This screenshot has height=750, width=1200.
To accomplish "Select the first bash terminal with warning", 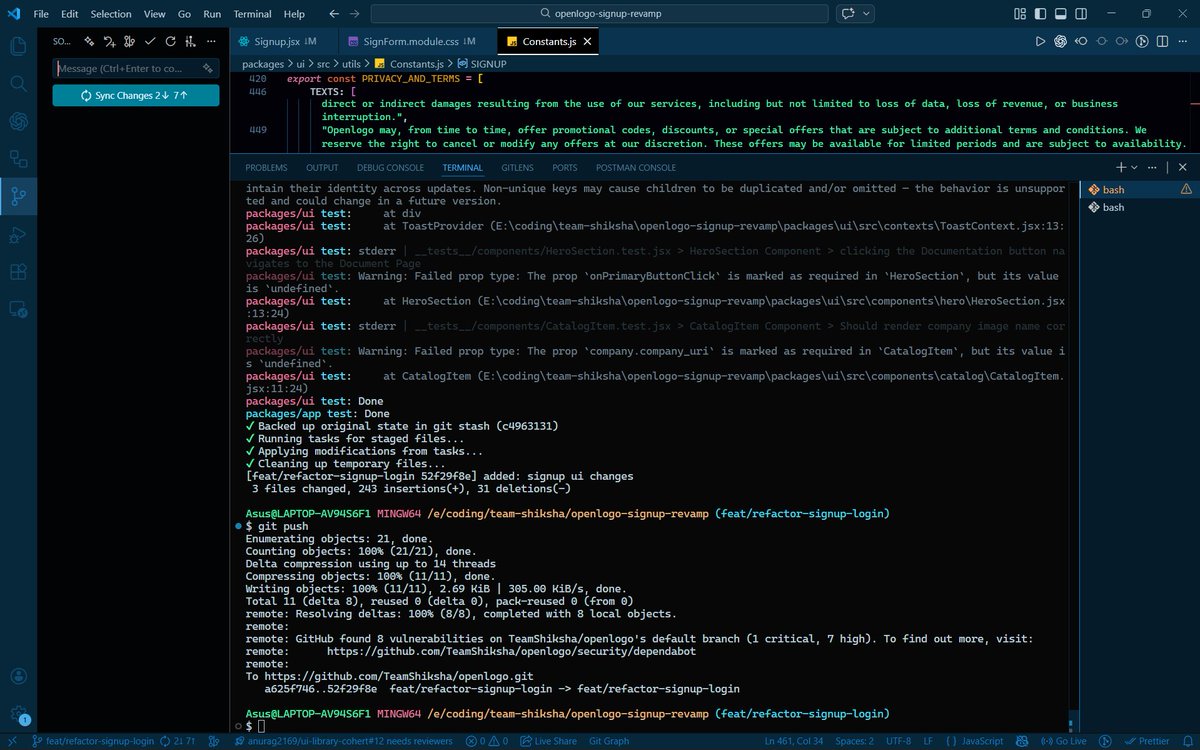I will (x=1140, y=189).
